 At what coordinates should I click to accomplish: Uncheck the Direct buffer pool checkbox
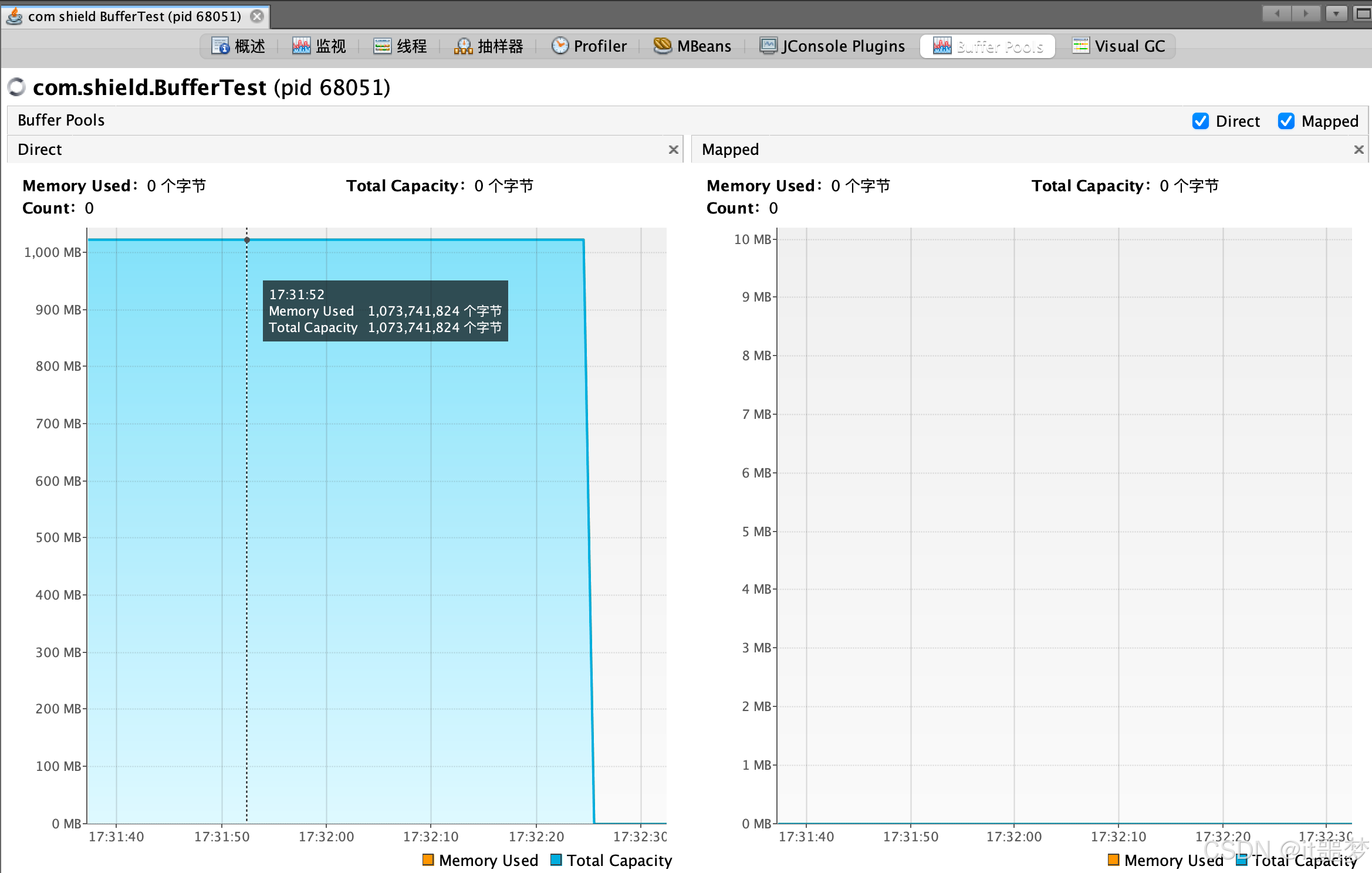click(1201, 121)
